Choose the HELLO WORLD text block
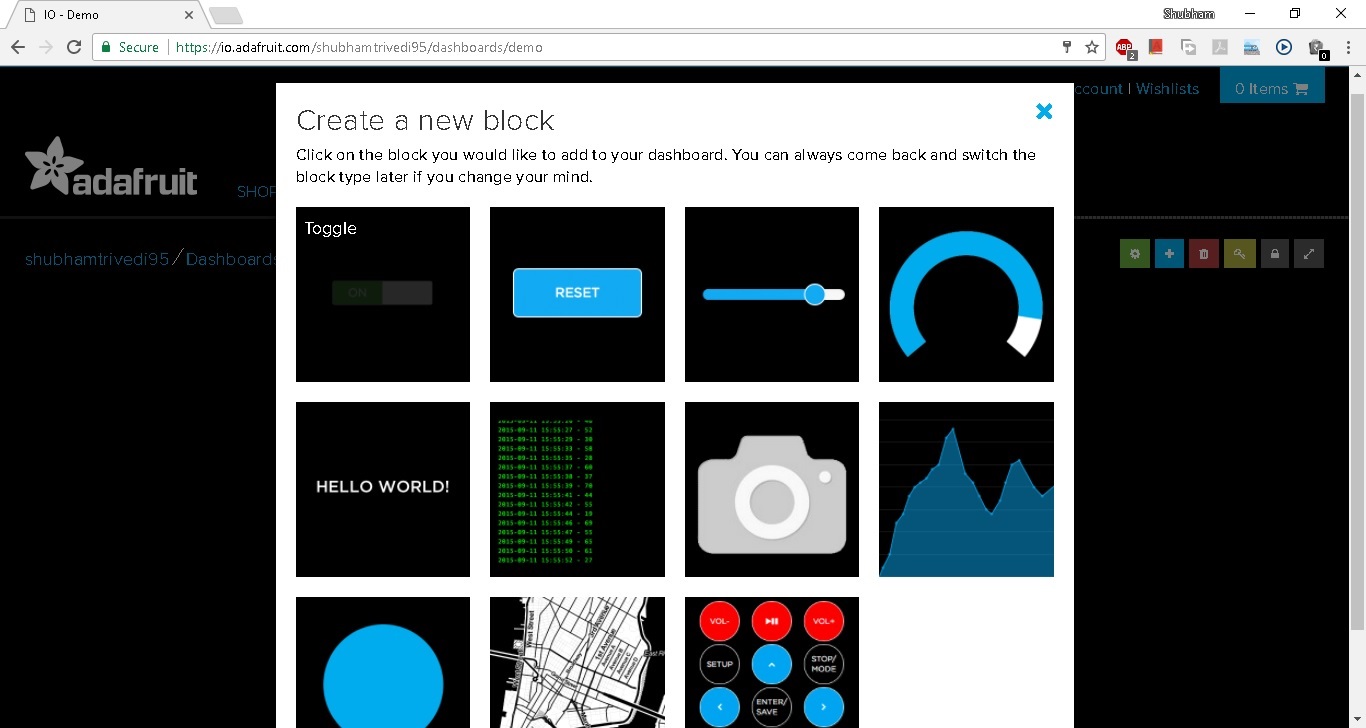This screenshot has height=728, width=1366. (383, 489)
